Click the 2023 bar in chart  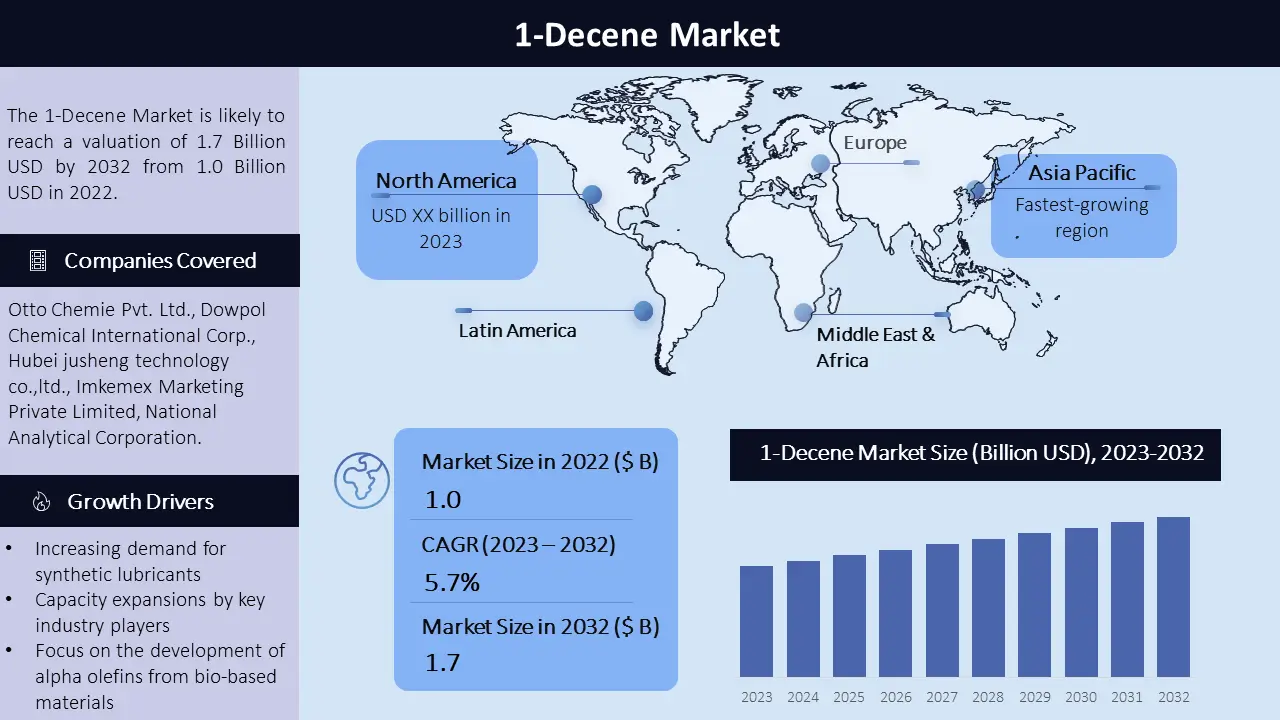[757, 621]
